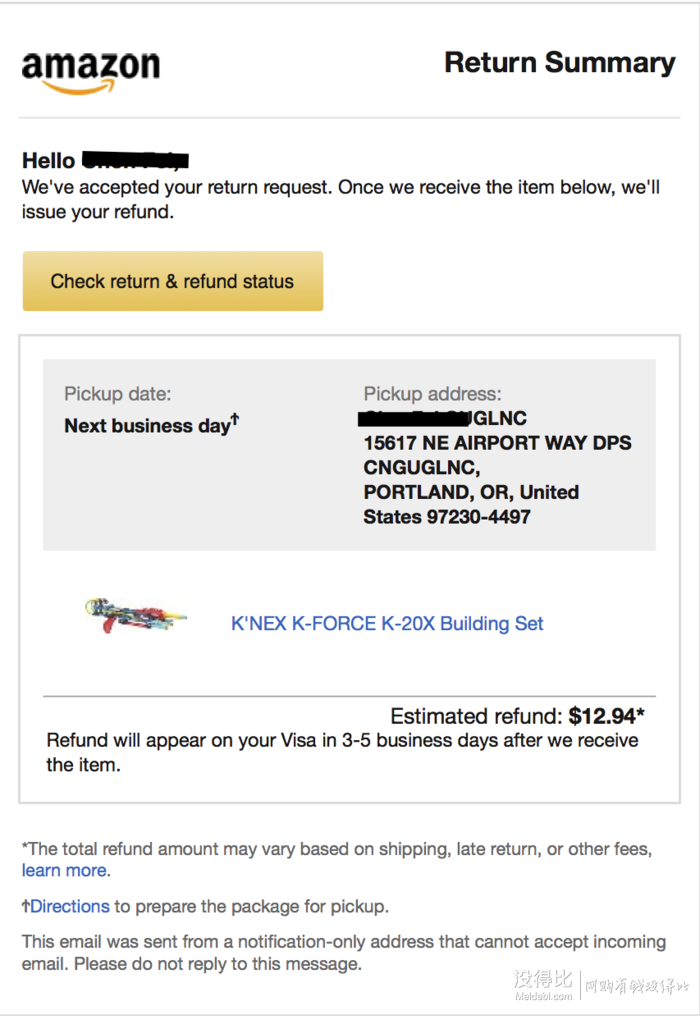Screen dimensions: 700x1020
Task: Click the dagger footnote mark beside Next business day
Action: 235,420
